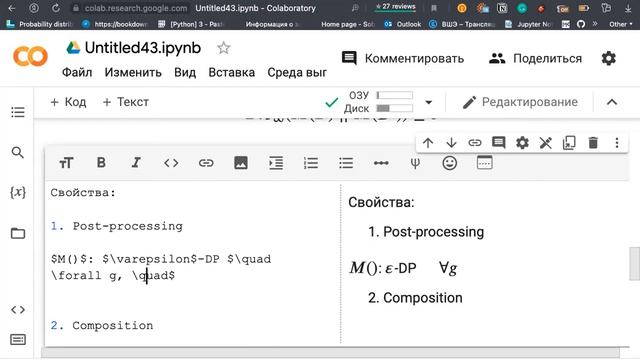Open code snippets panel
The width and height of the screenshot is (640, 360).
pos(18,310)
